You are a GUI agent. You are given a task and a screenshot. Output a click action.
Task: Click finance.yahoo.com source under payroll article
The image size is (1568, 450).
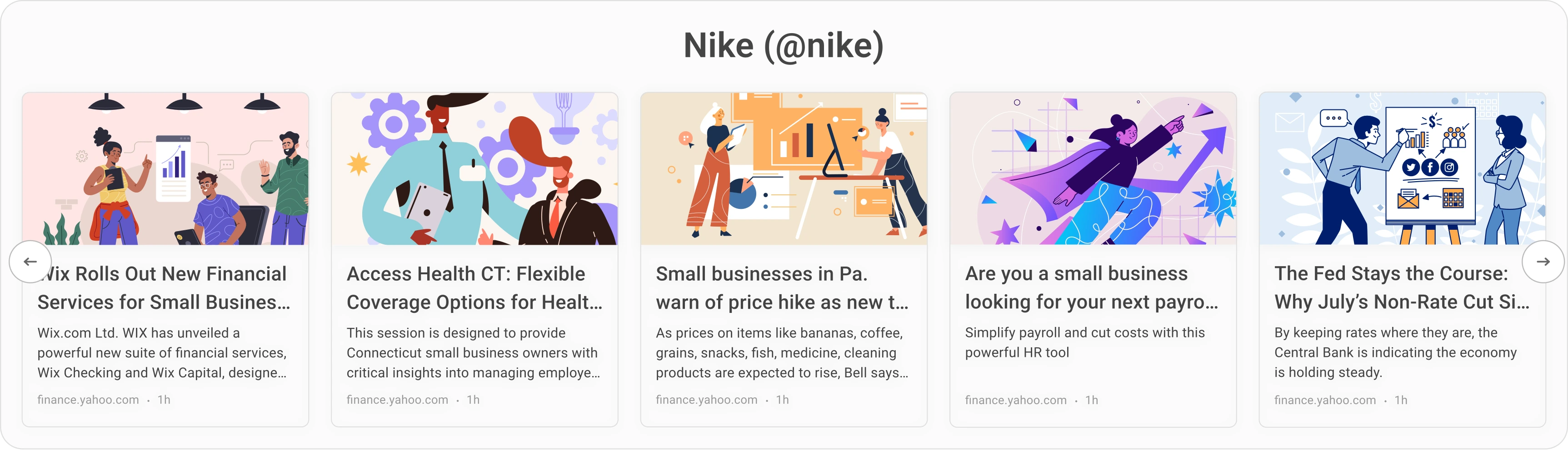(1016, 400)
